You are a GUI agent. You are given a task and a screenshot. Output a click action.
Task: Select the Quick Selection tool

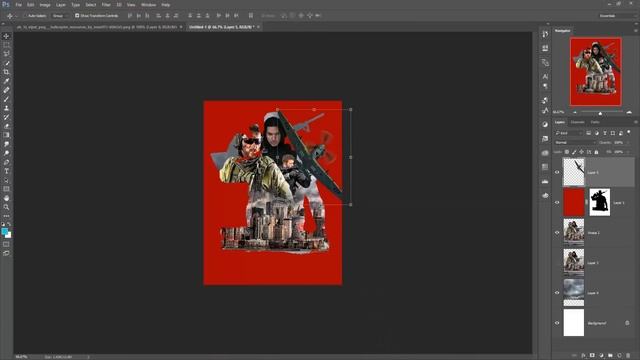pyautogui.click(x=6, y=63)
